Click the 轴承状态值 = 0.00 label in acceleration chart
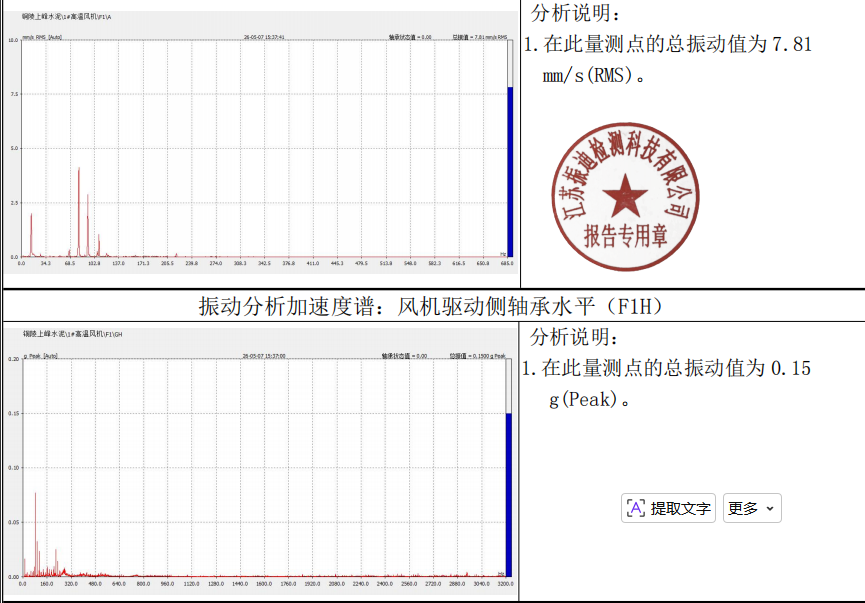The image size is (865, 603). point(404,356)
